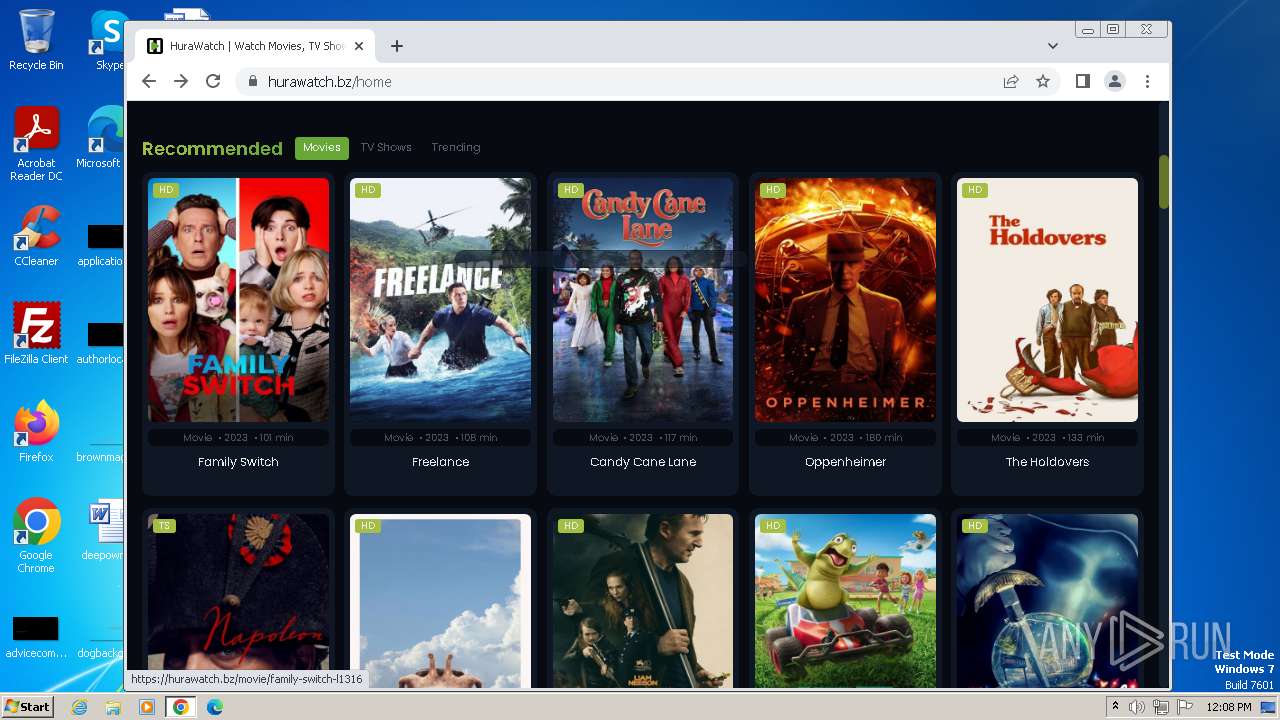This screenshot has height=720, width=1280.
Task: Go back using the browser back arrow
Action: tap(149, 81)
